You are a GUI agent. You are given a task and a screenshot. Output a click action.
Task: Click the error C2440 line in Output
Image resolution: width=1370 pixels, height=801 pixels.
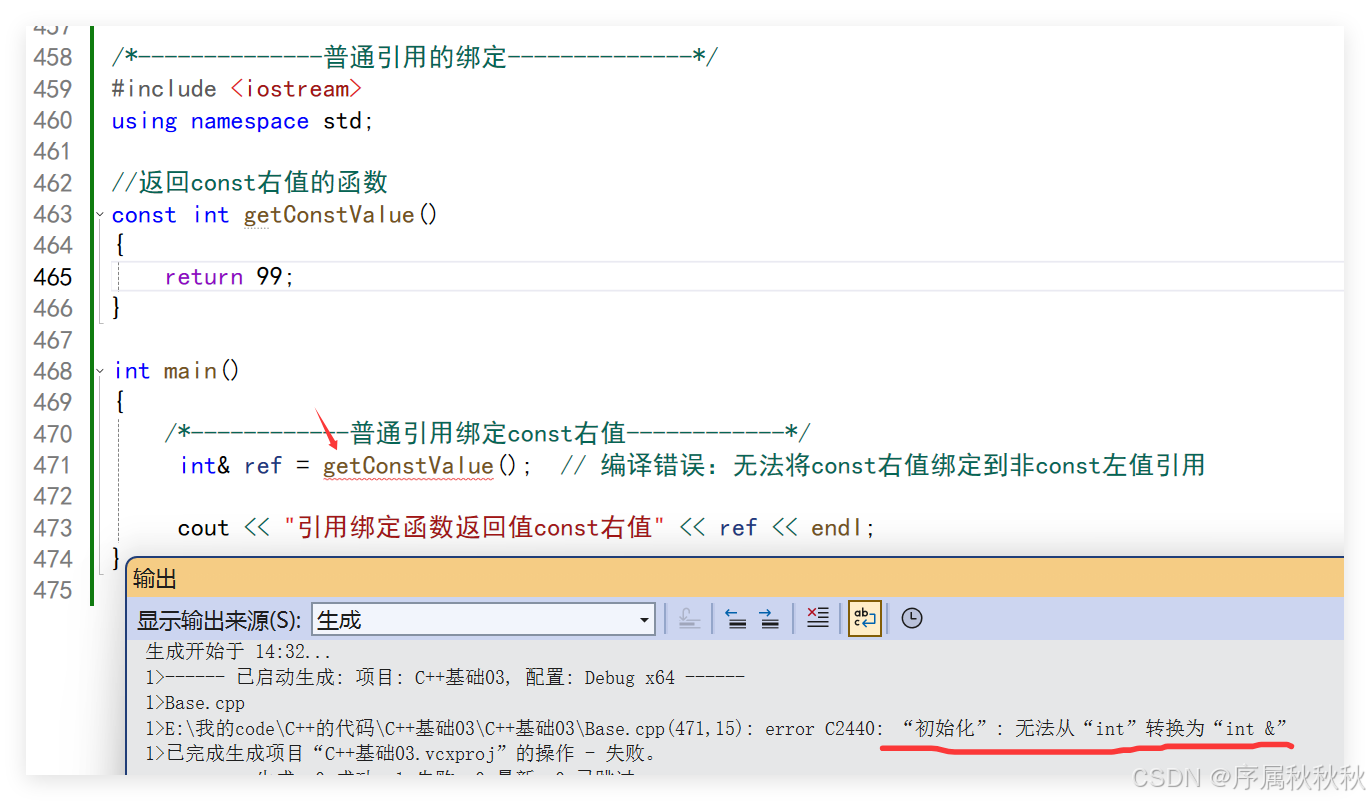[x=716, y=729]
